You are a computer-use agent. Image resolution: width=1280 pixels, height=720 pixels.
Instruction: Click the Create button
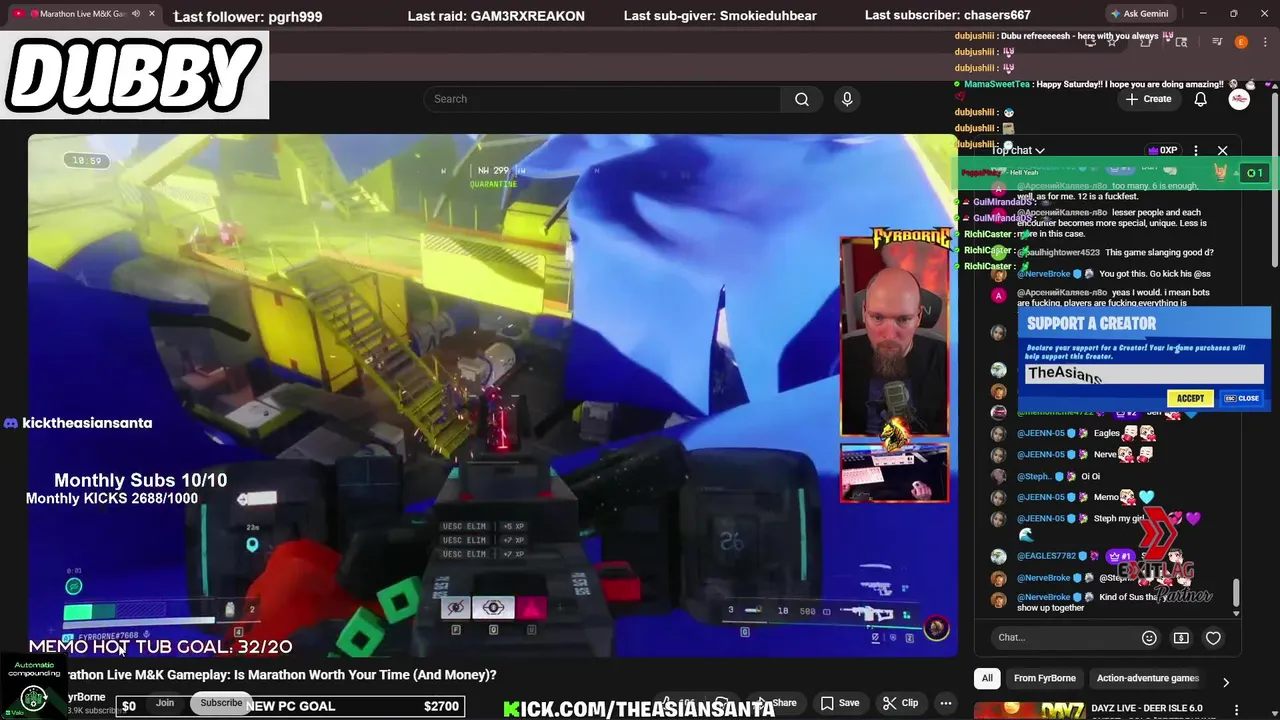tap(1148, 99)
